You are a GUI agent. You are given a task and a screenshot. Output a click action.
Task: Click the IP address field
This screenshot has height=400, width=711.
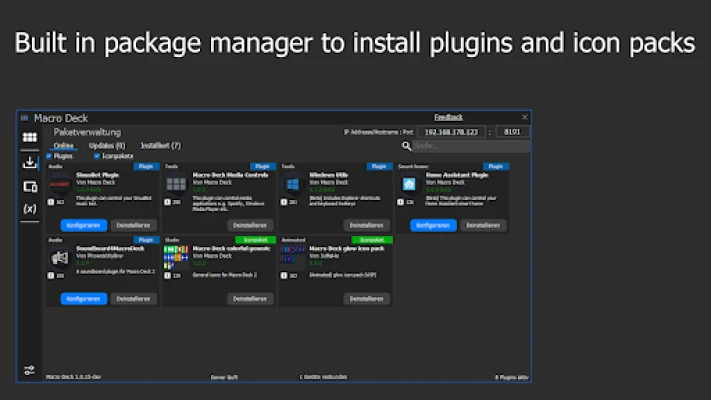(x=451, y=132)
